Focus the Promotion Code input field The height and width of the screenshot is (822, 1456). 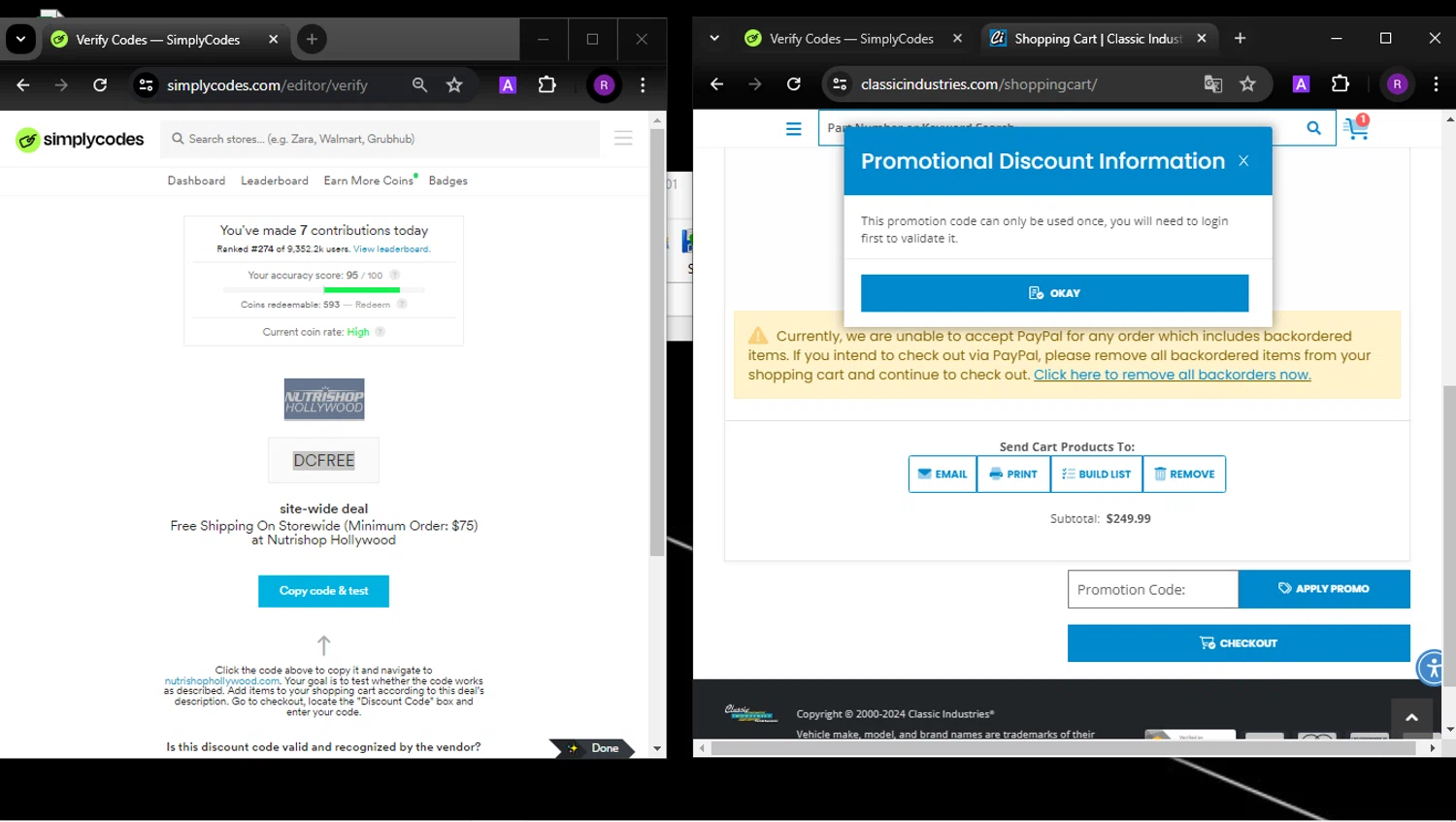(x=1153, y=589)
